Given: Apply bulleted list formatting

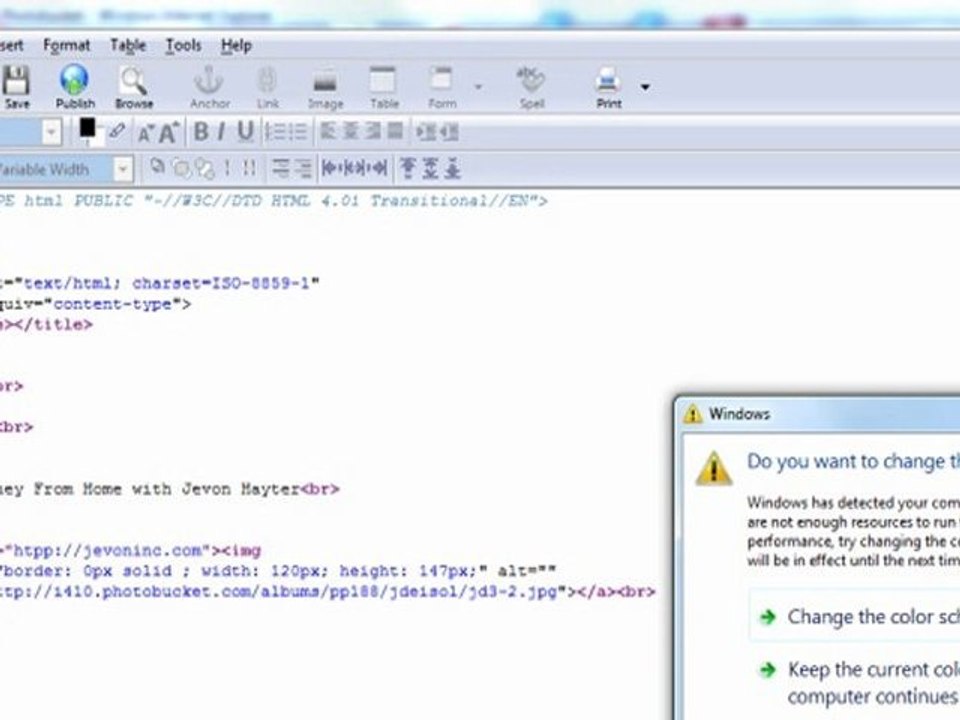Looking at the screenshot, I should (298, 132).
